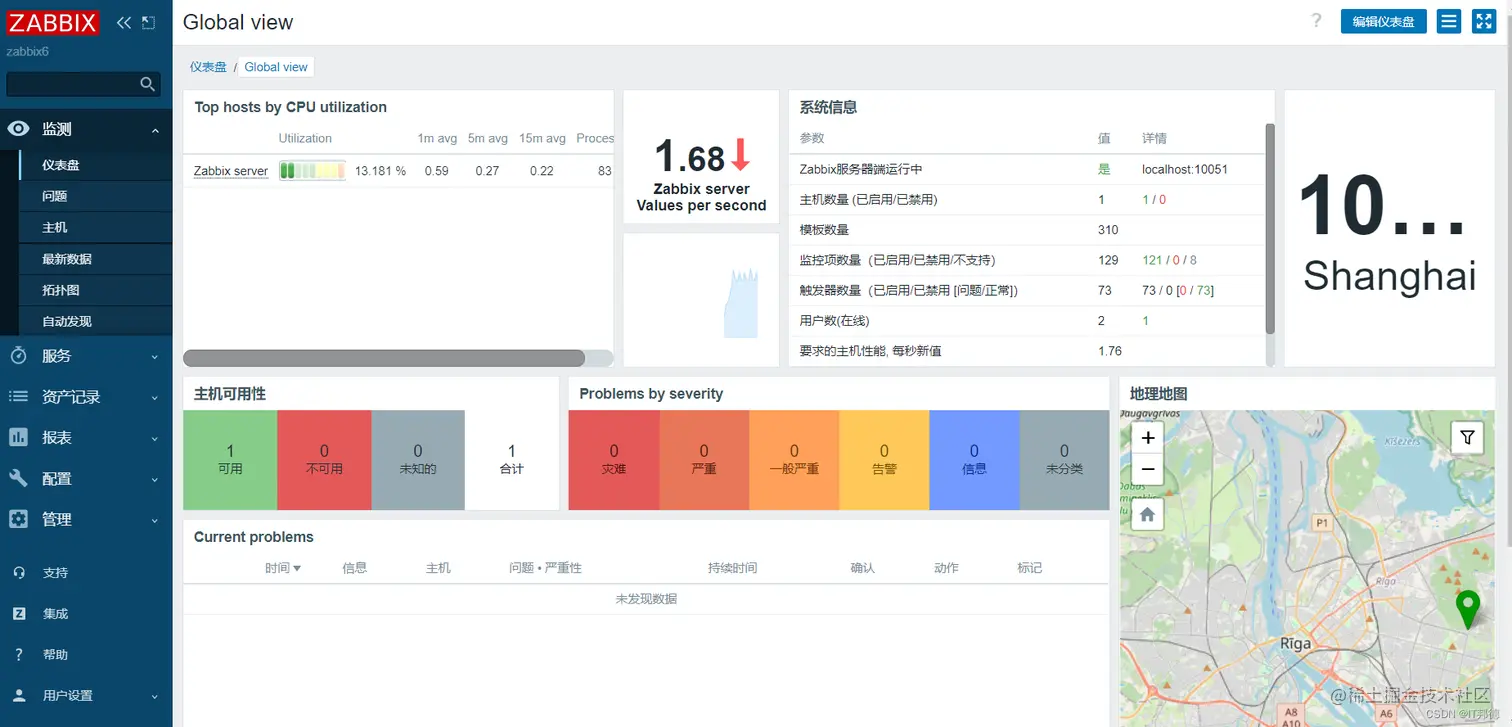Hide sidebar using the window icon
Viewport: 1512px width, 727px height.
tap(148, 22)
